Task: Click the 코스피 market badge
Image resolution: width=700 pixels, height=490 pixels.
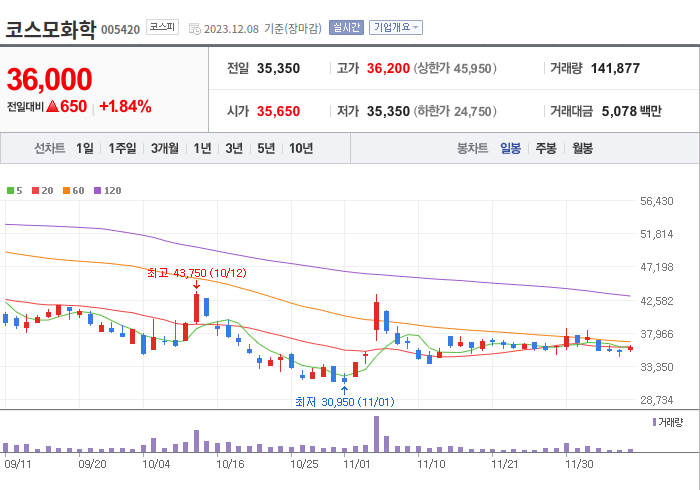Action: coord(162,27)
